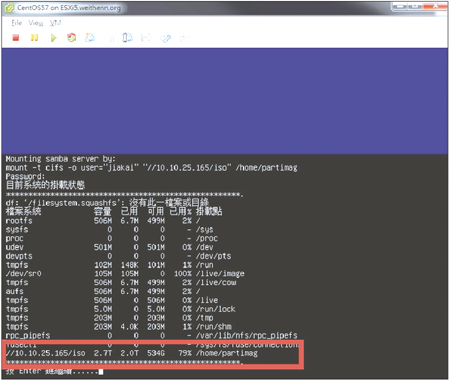Connect USB device via last toolbar icon
This screenshot has width=450, height=381.
click(x=183, y=38)
